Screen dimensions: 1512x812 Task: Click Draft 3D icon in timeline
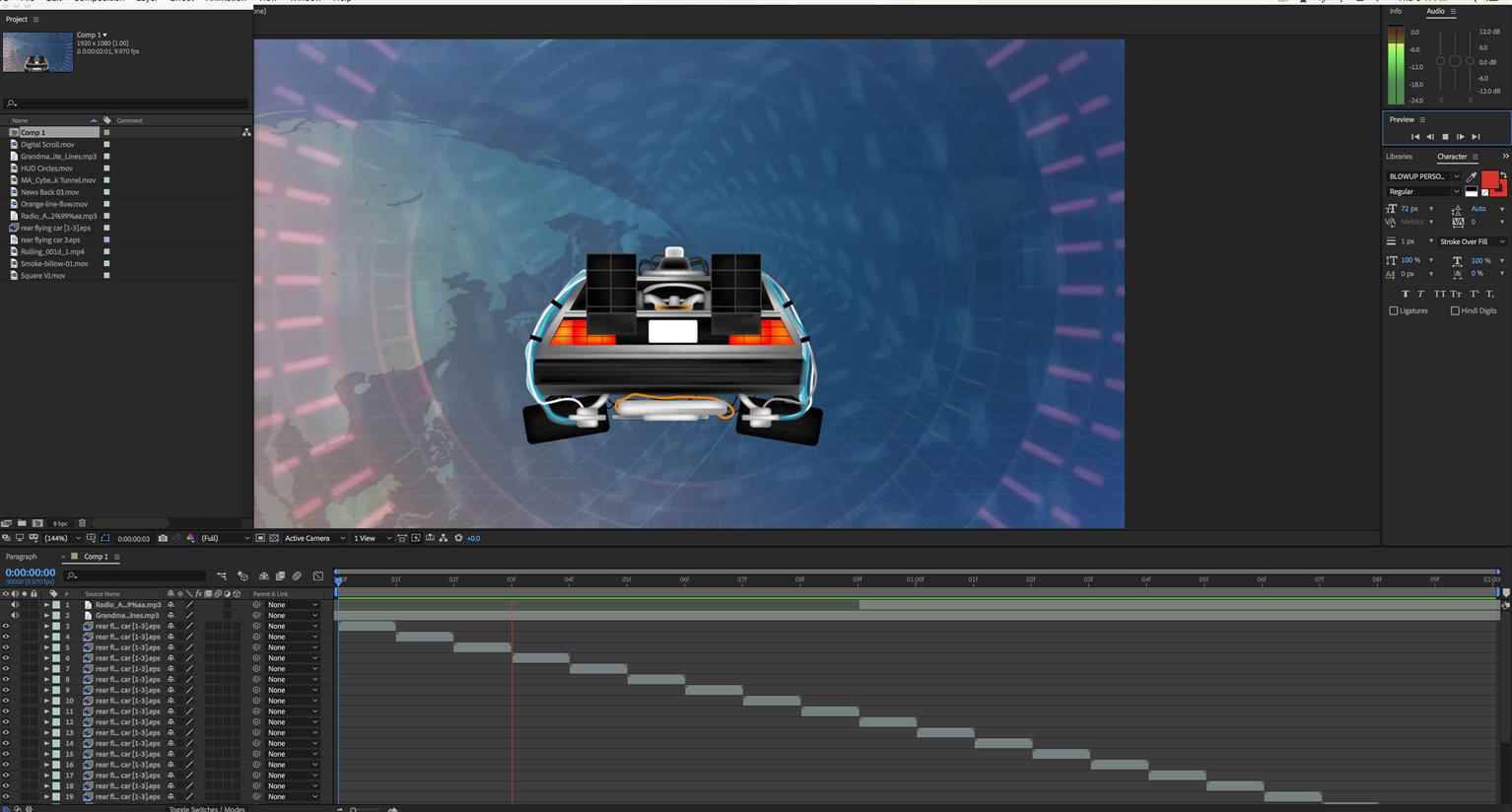(x=242, y=575)
